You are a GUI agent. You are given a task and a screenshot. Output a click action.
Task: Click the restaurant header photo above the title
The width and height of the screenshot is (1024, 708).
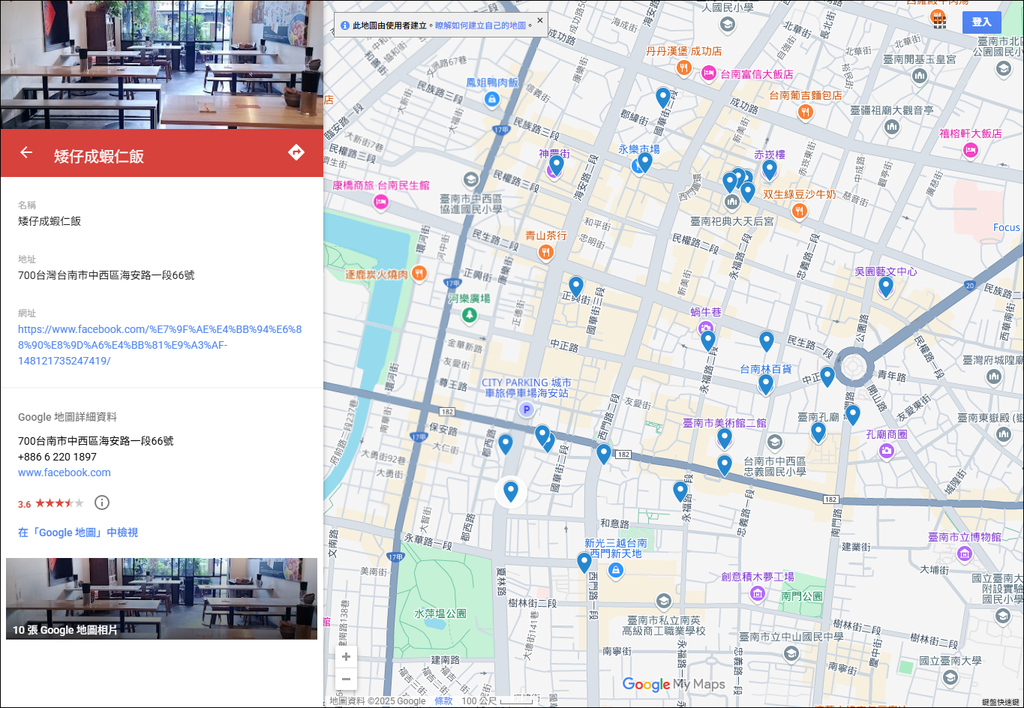pos(161,64)
